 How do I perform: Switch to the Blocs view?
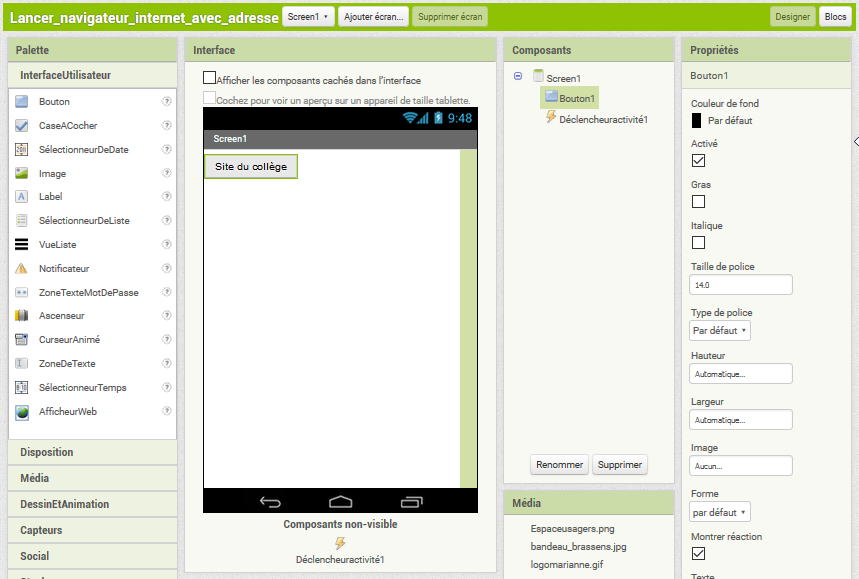point(834,17)
